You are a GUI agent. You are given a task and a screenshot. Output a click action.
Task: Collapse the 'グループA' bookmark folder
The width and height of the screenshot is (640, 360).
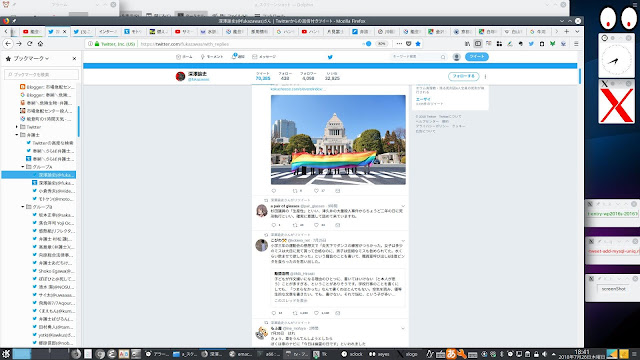point(23,167)
